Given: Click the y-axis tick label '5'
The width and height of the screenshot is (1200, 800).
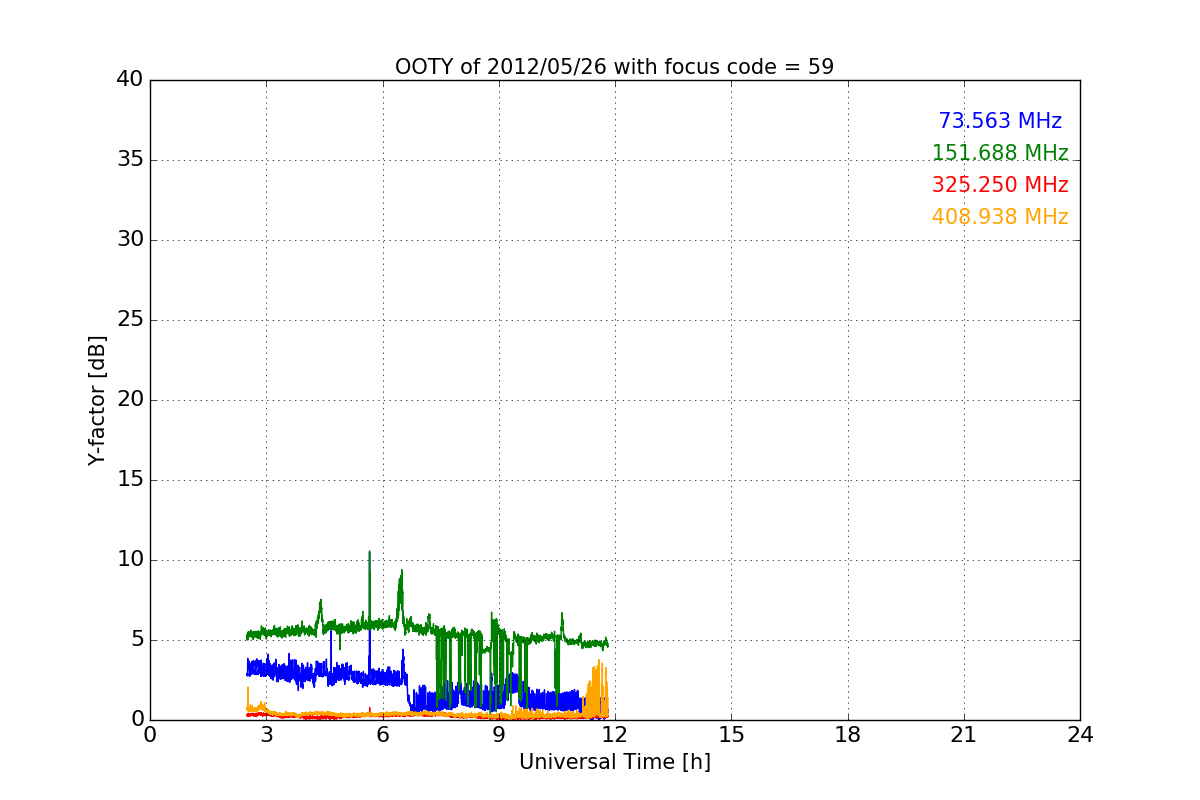Looking at the screenshot, I should [x=137, y=640].
